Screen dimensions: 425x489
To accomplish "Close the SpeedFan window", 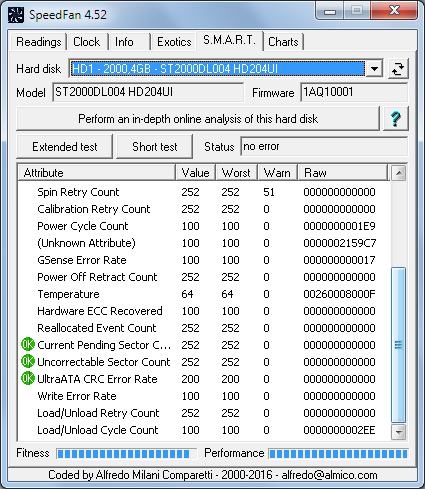I will pyautogui.click(x=394, y=11).
